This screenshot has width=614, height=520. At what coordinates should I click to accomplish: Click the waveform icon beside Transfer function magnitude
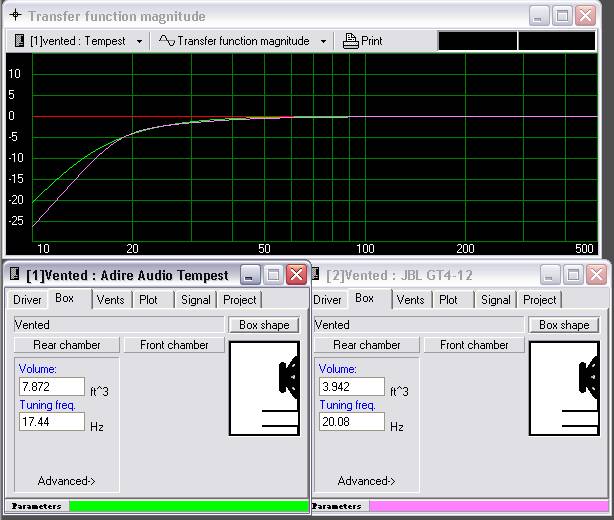coord(166,40)
